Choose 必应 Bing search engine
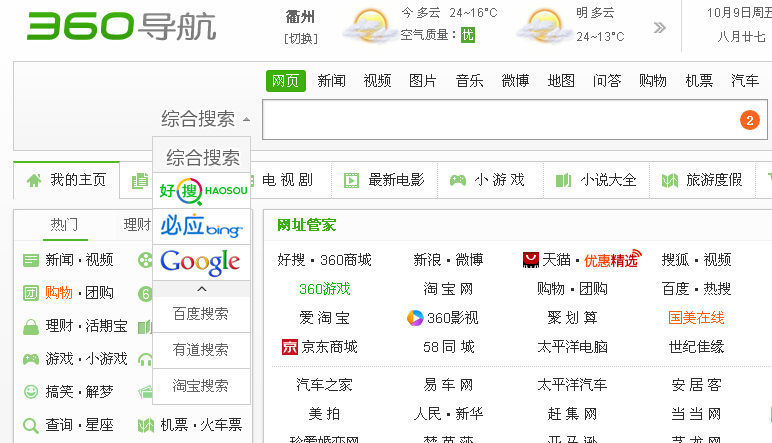This screenshot has height=443, width=772. click(x=201, y=226)
